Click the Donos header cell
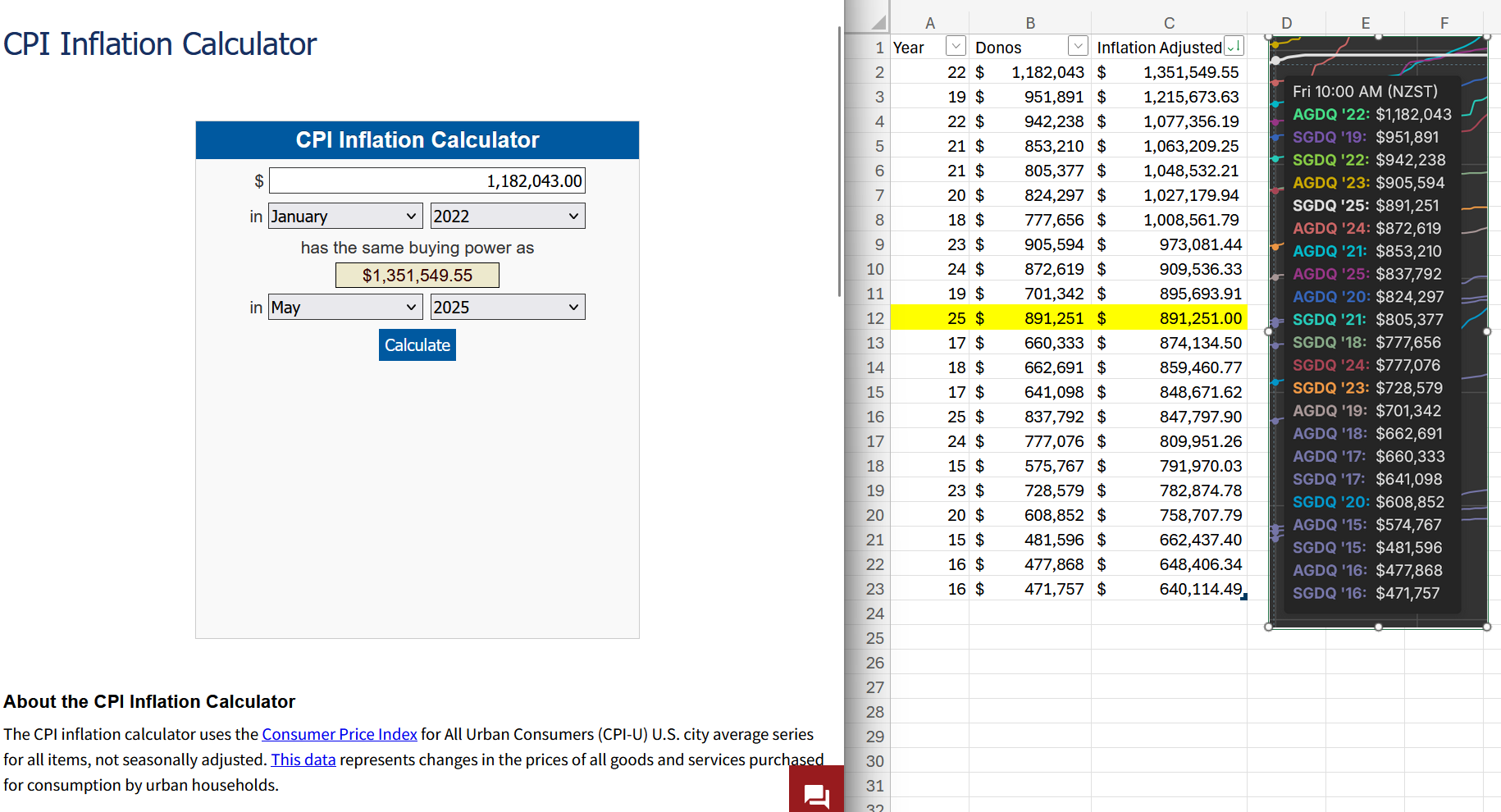Screen dimensions: 1501x812 [x=1030, y=48]
